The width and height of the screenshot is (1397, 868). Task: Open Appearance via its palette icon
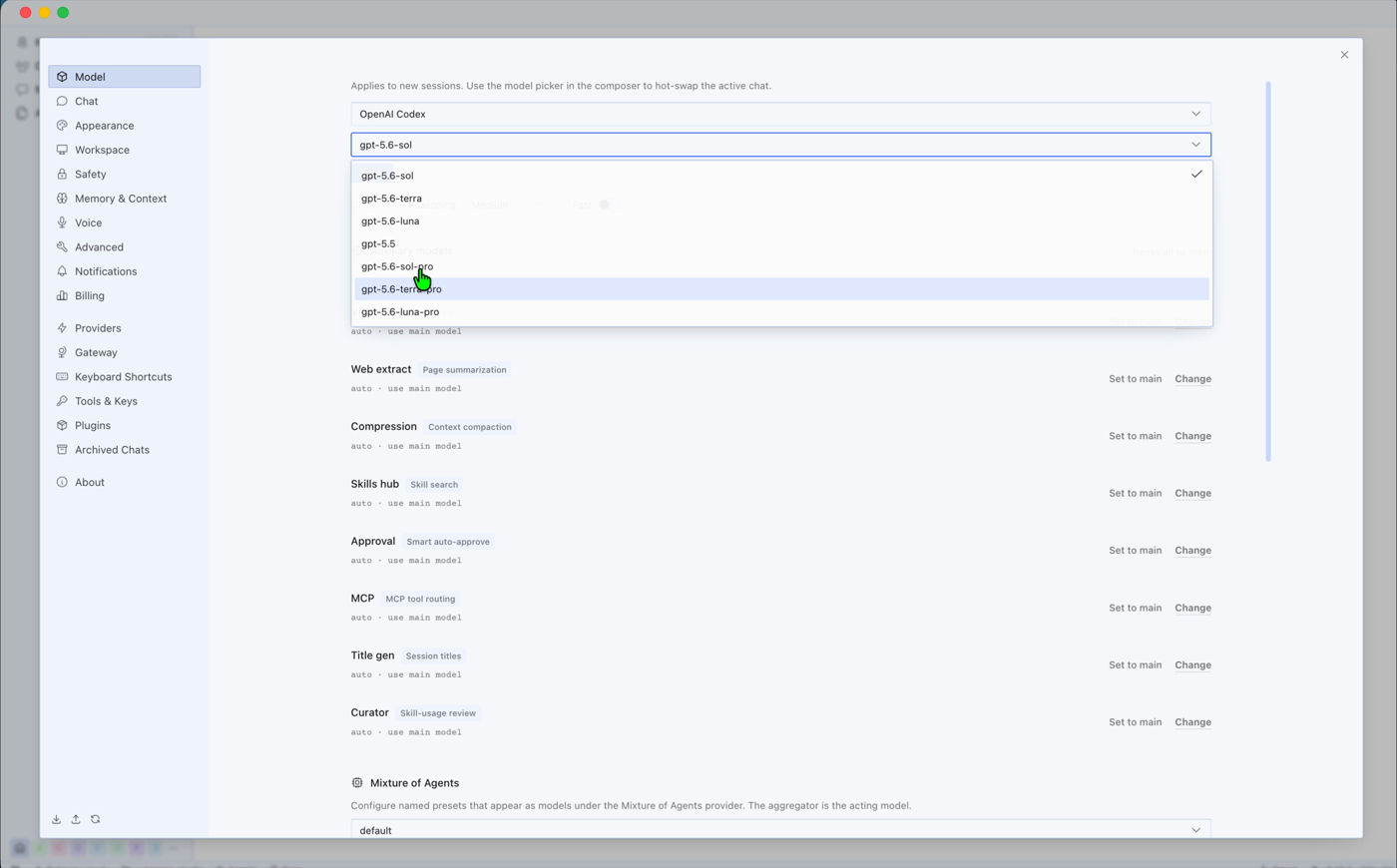click(x=62, y=126)
